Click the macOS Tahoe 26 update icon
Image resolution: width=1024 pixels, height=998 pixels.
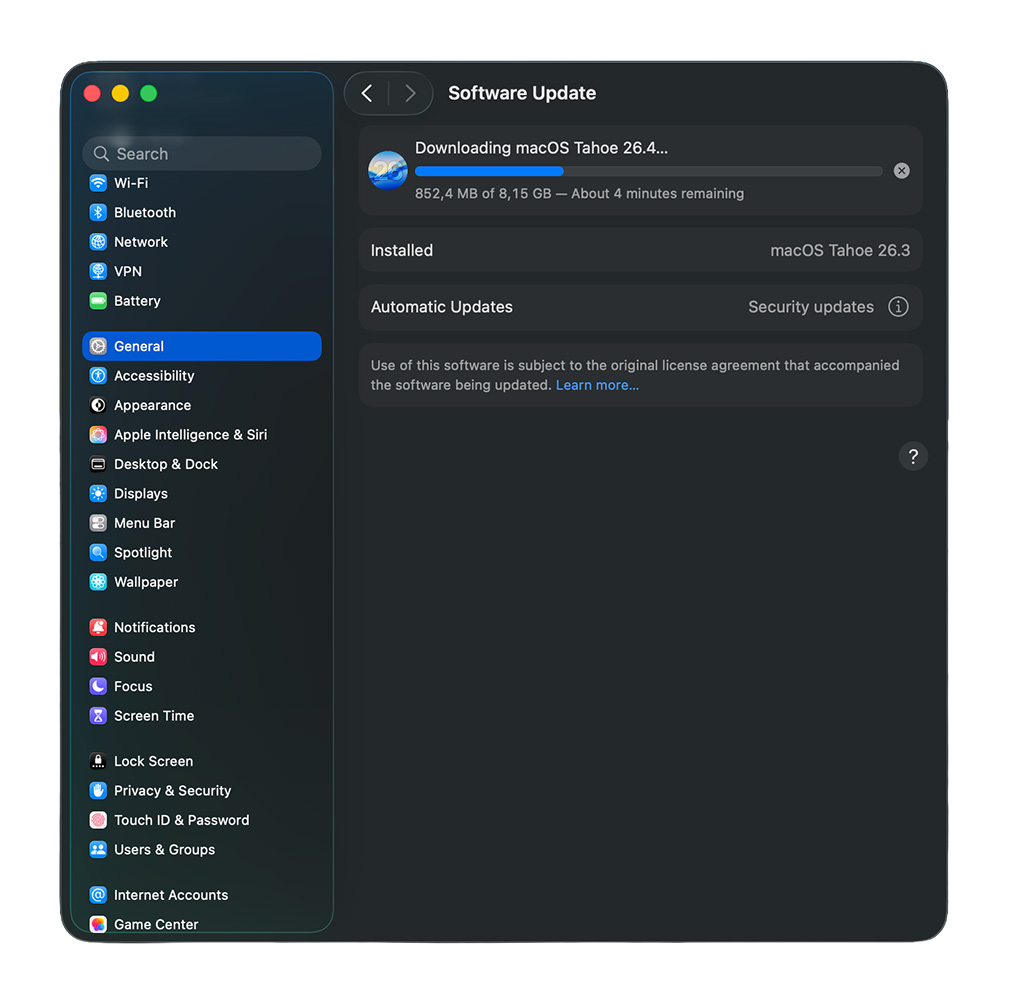(x=388, y=170)
